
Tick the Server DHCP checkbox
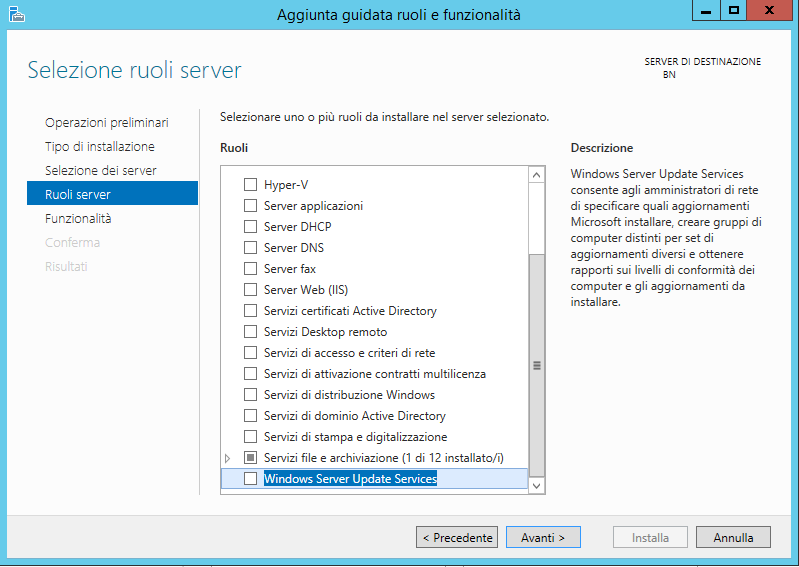pyautogui.click(x=250, y=226)
